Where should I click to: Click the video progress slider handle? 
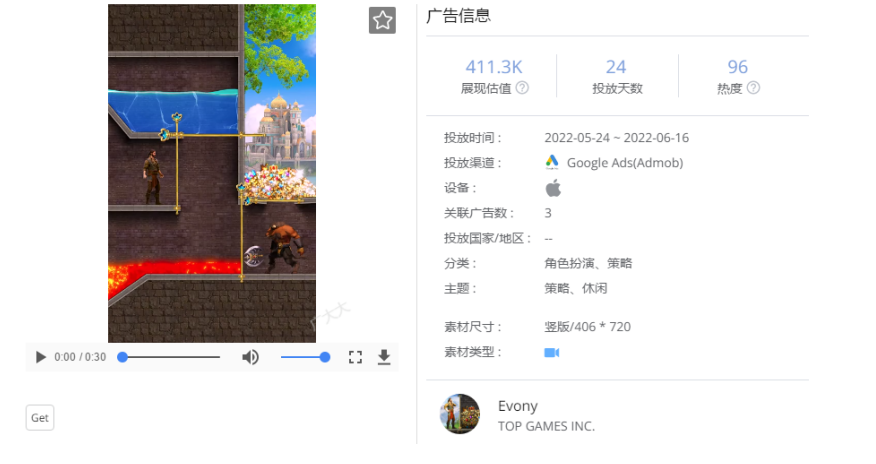(122, 357)
